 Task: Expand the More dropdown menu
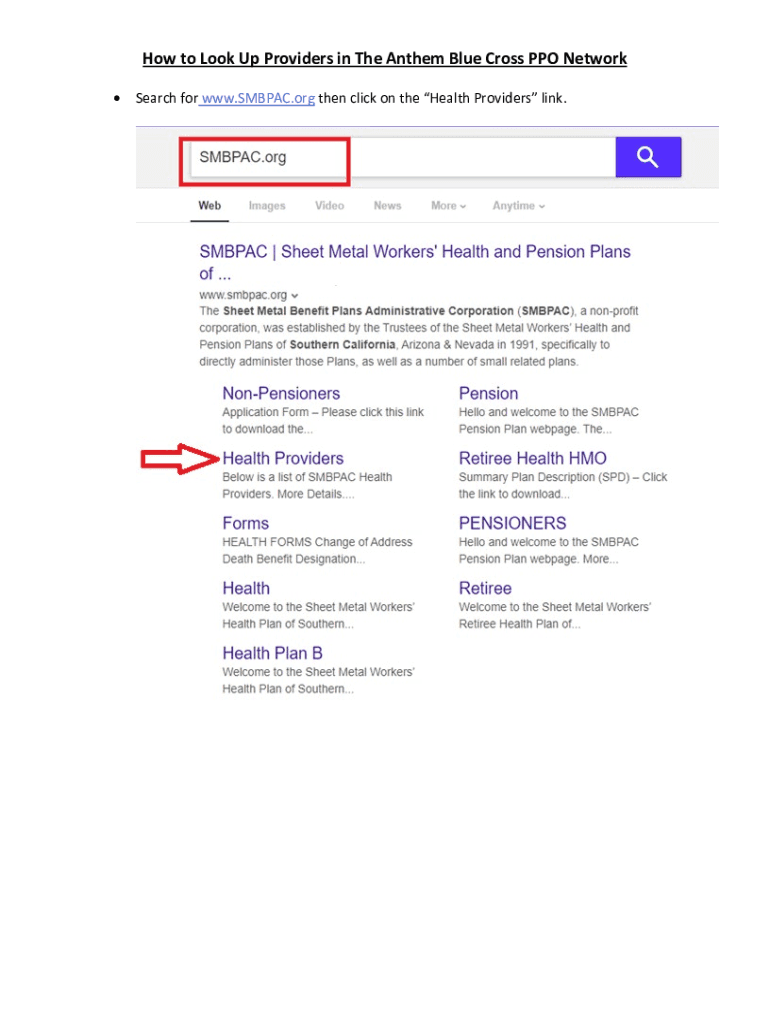point(449,206)
